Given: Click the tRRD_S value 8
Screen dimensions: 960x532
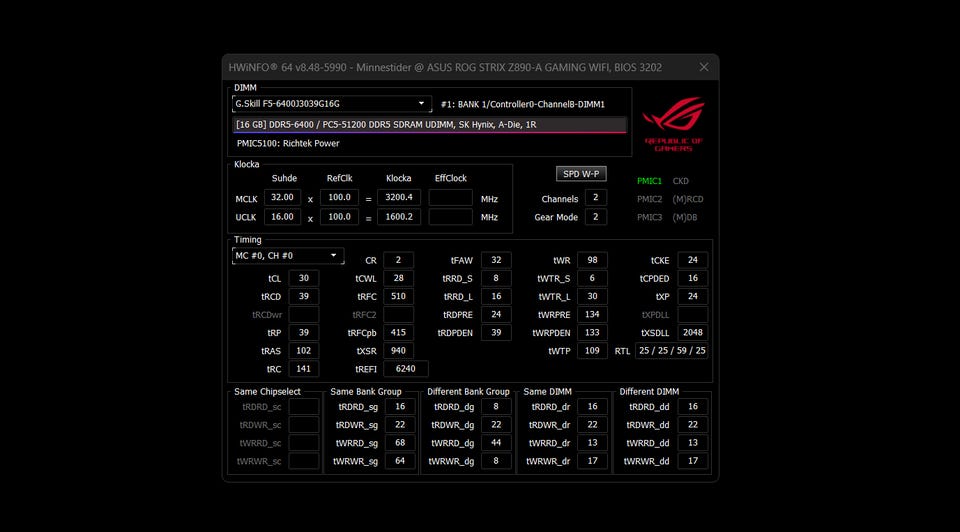Looking at the screenshot, I should pyautogui.click(x=496, y=279).
